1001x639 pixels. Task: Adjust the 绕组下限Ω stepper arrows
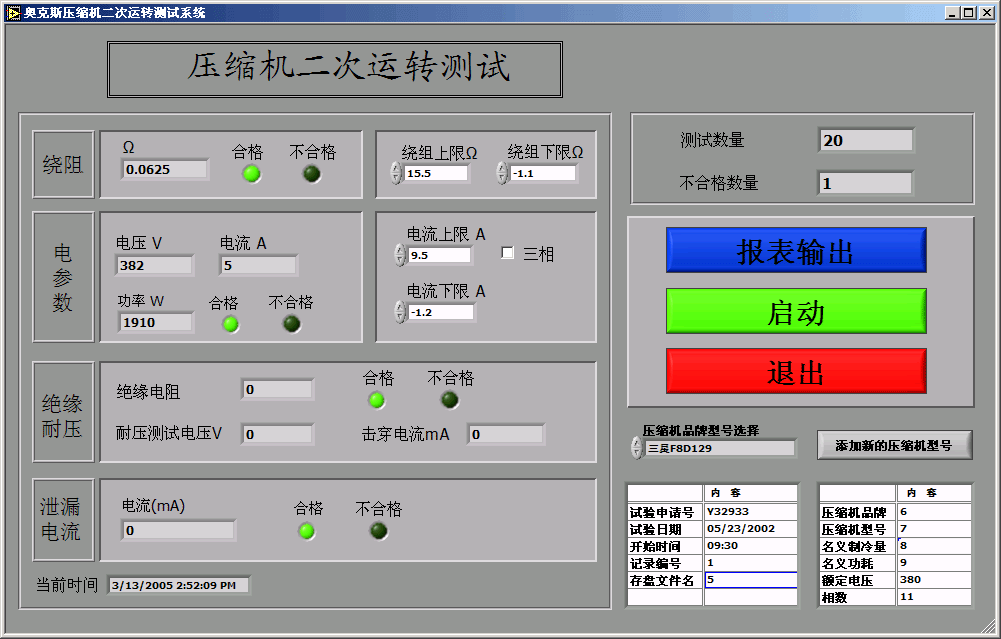[502, 173]
